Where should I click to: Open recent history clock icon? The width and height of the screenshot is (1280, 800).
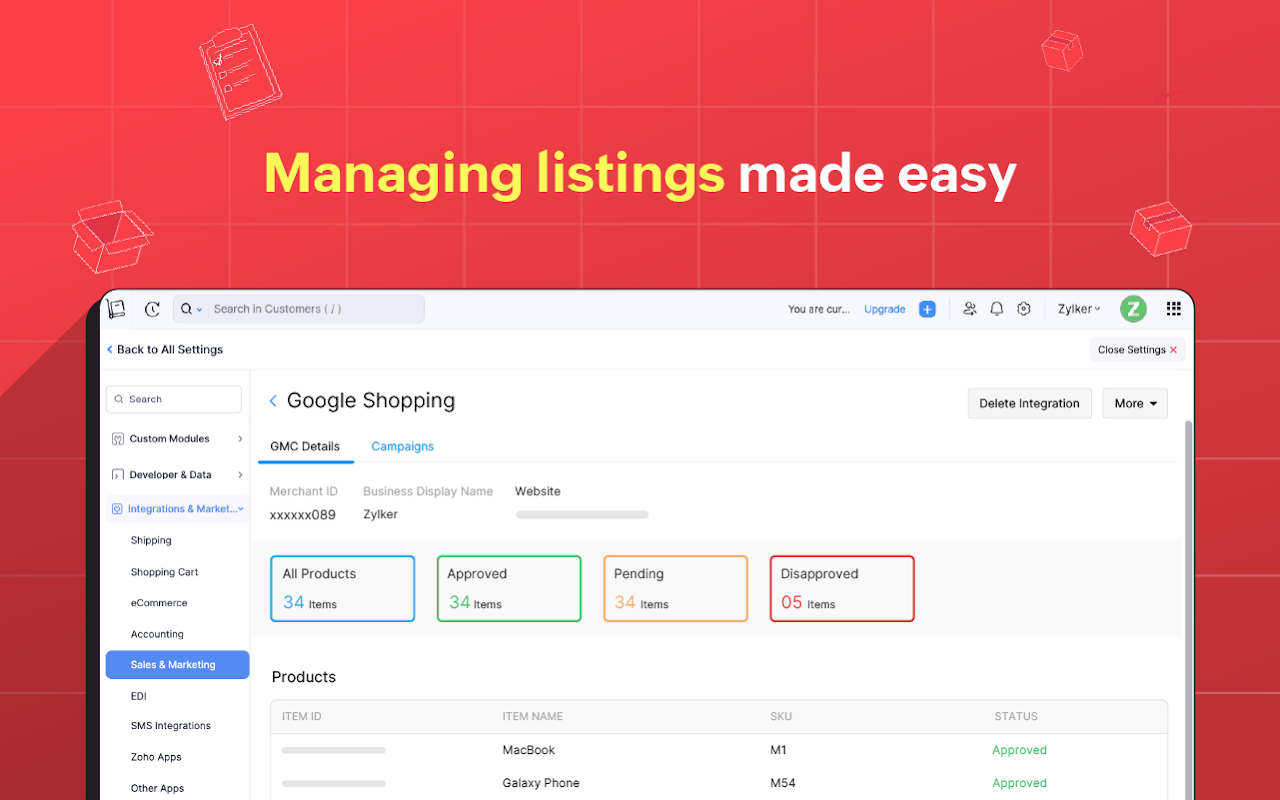[152, 309]
